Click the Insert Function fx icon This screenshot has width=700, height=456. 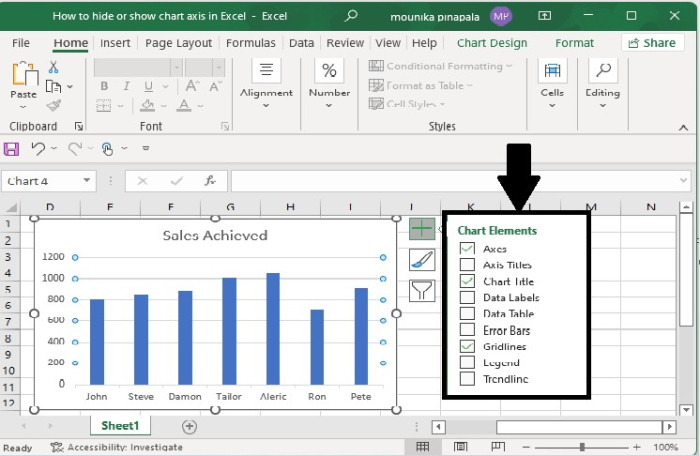click(210, 181)
